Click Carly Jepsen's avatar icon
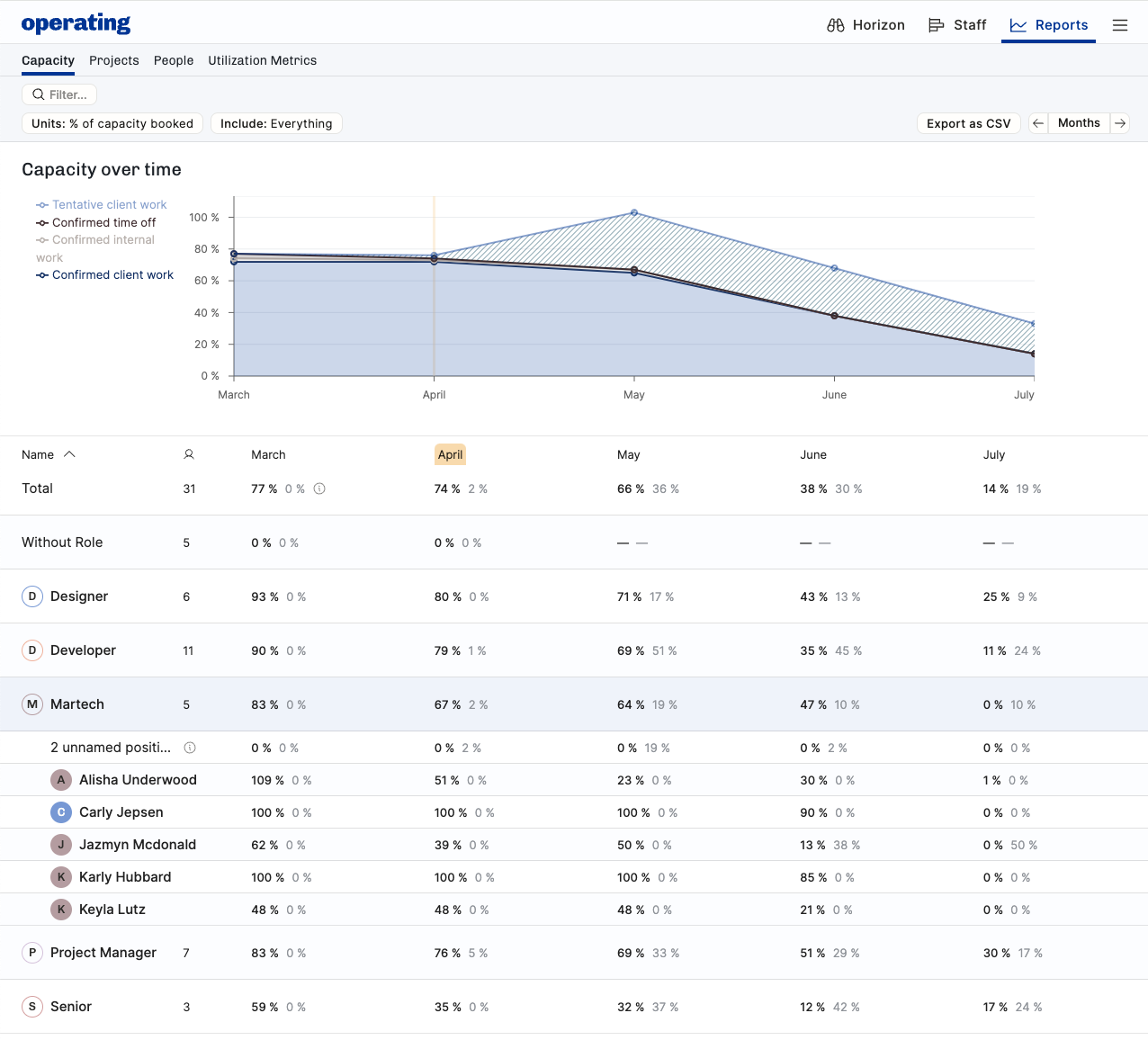Image resolution: width=1148 pixels, height=1040 pixels. (x=61, y=812)
